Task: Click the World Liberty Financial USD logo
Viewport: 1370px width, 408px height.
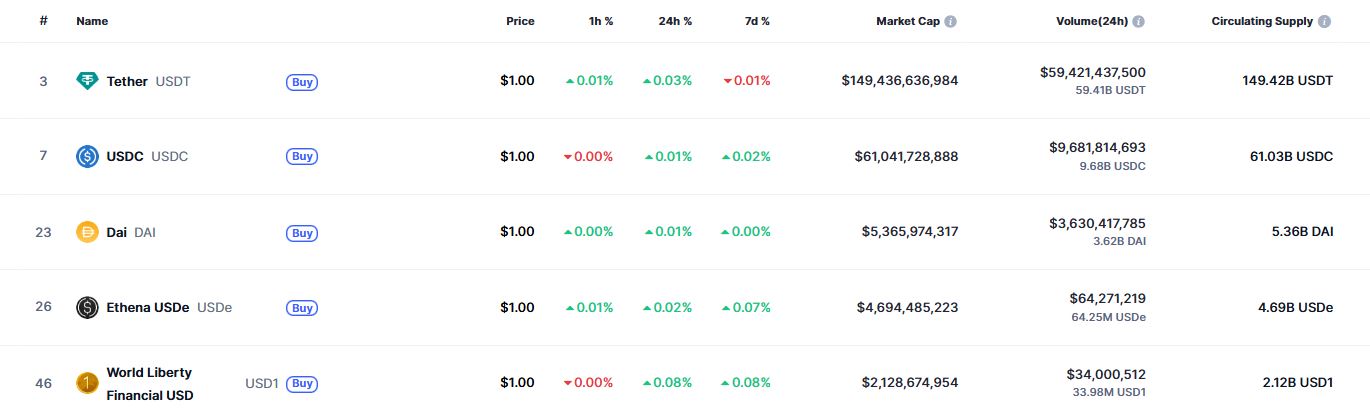Action: pos(88,383)
